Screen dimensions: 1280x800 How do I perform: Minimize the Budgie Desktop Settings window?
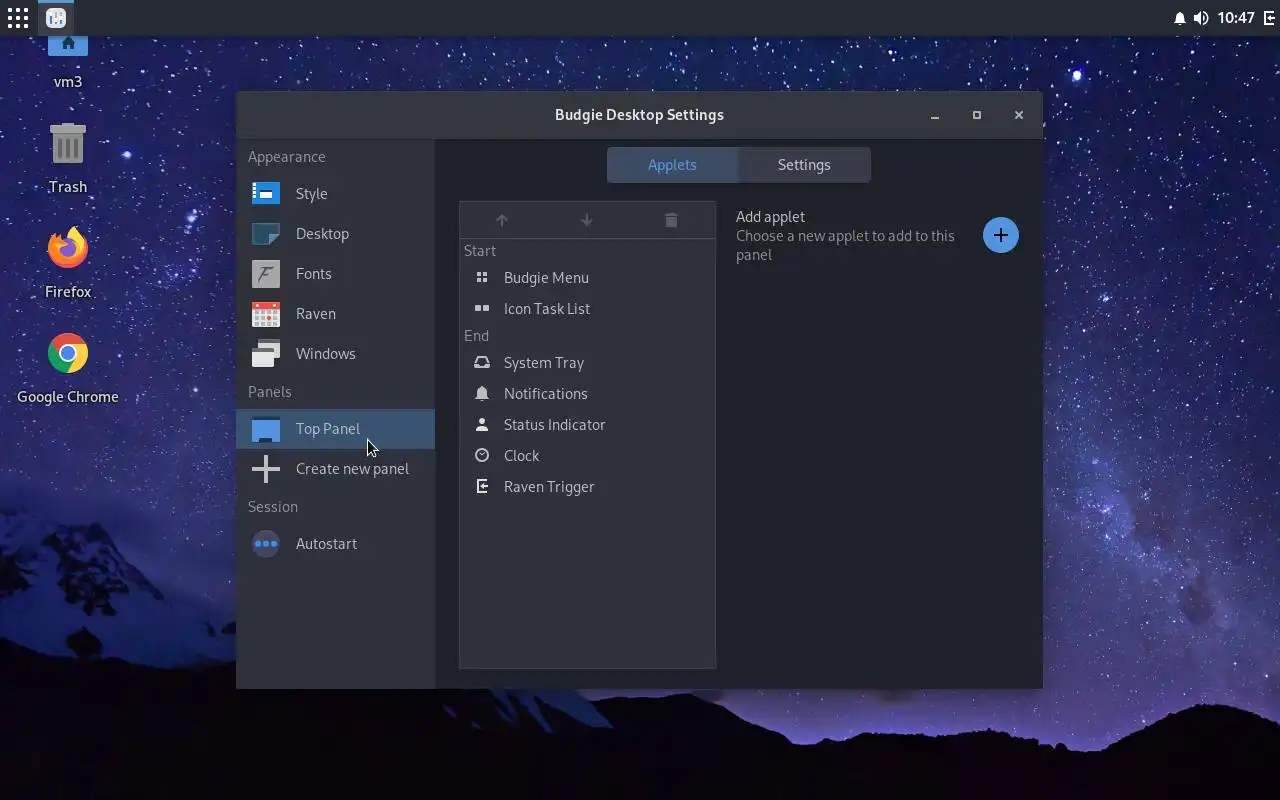[x=935, y=115]
